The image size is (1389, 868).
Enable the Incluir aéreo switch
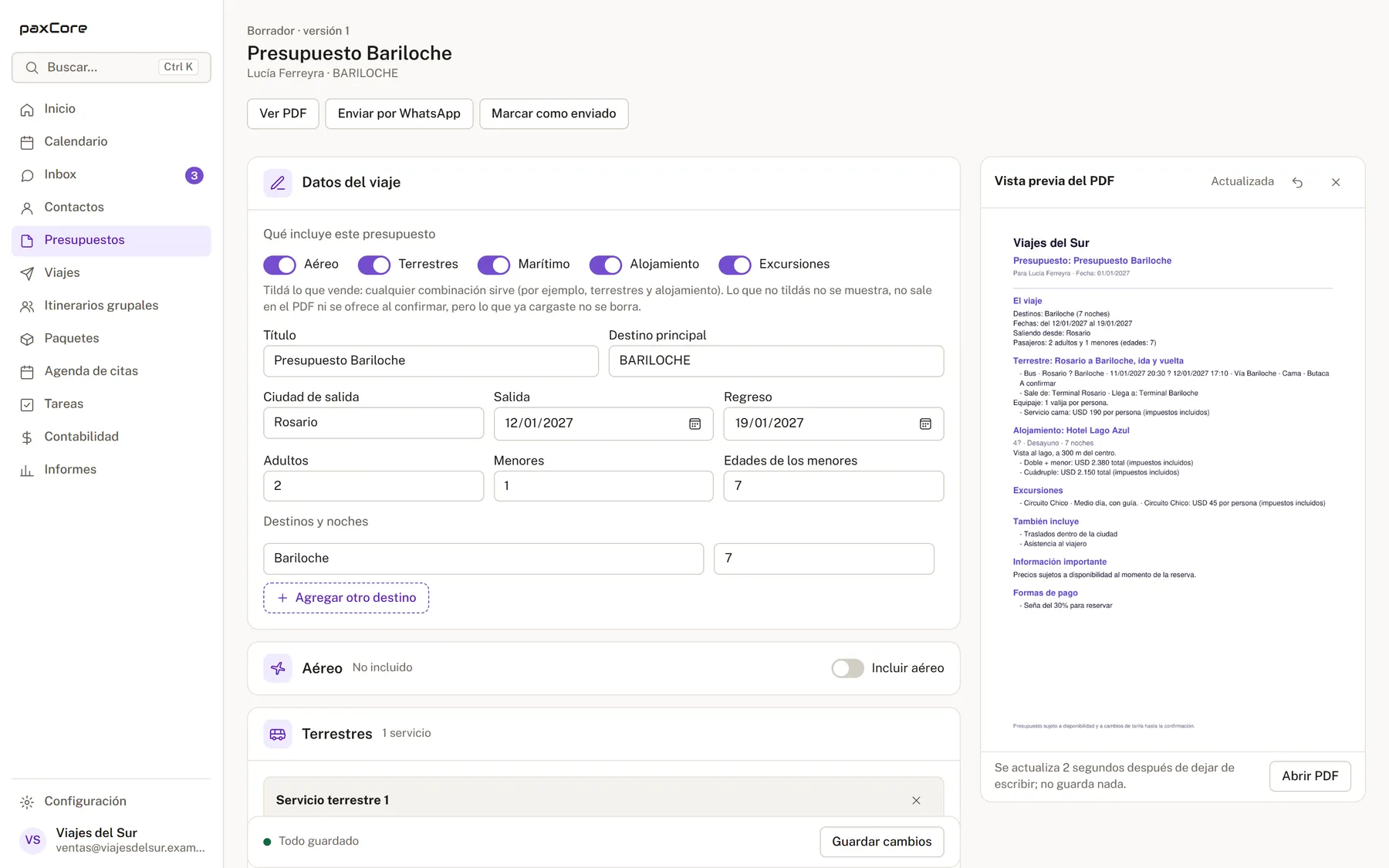coord(847,668)
